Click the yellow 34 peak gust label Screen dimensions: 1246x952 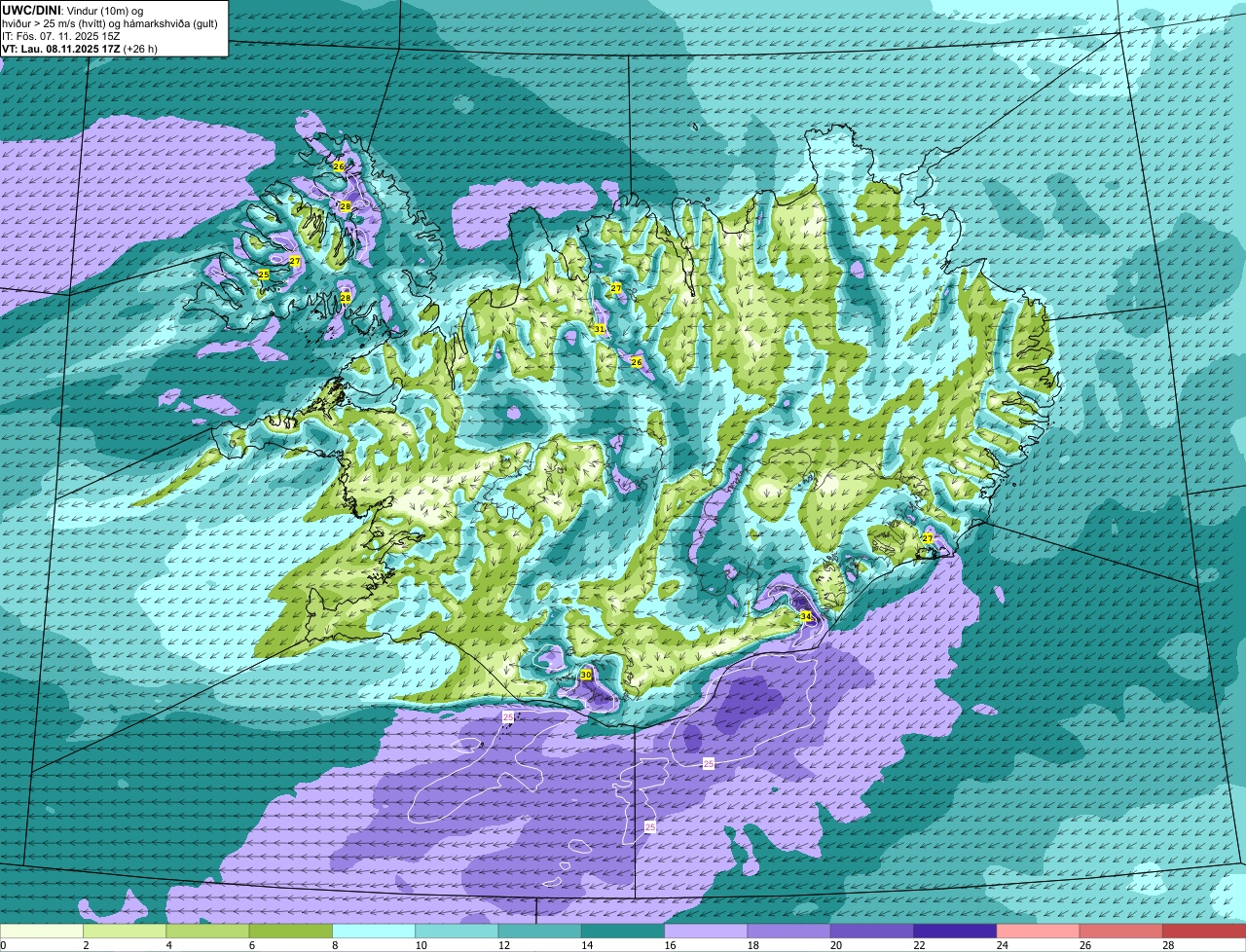tap(805, 617)
